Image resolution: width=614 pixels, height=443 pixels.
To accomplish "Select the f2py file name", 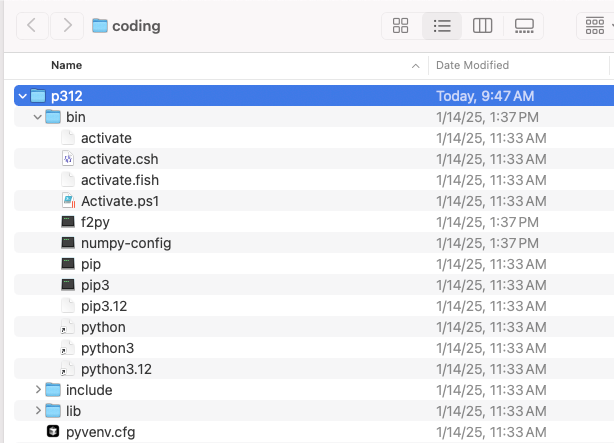I will coord(95,222).
